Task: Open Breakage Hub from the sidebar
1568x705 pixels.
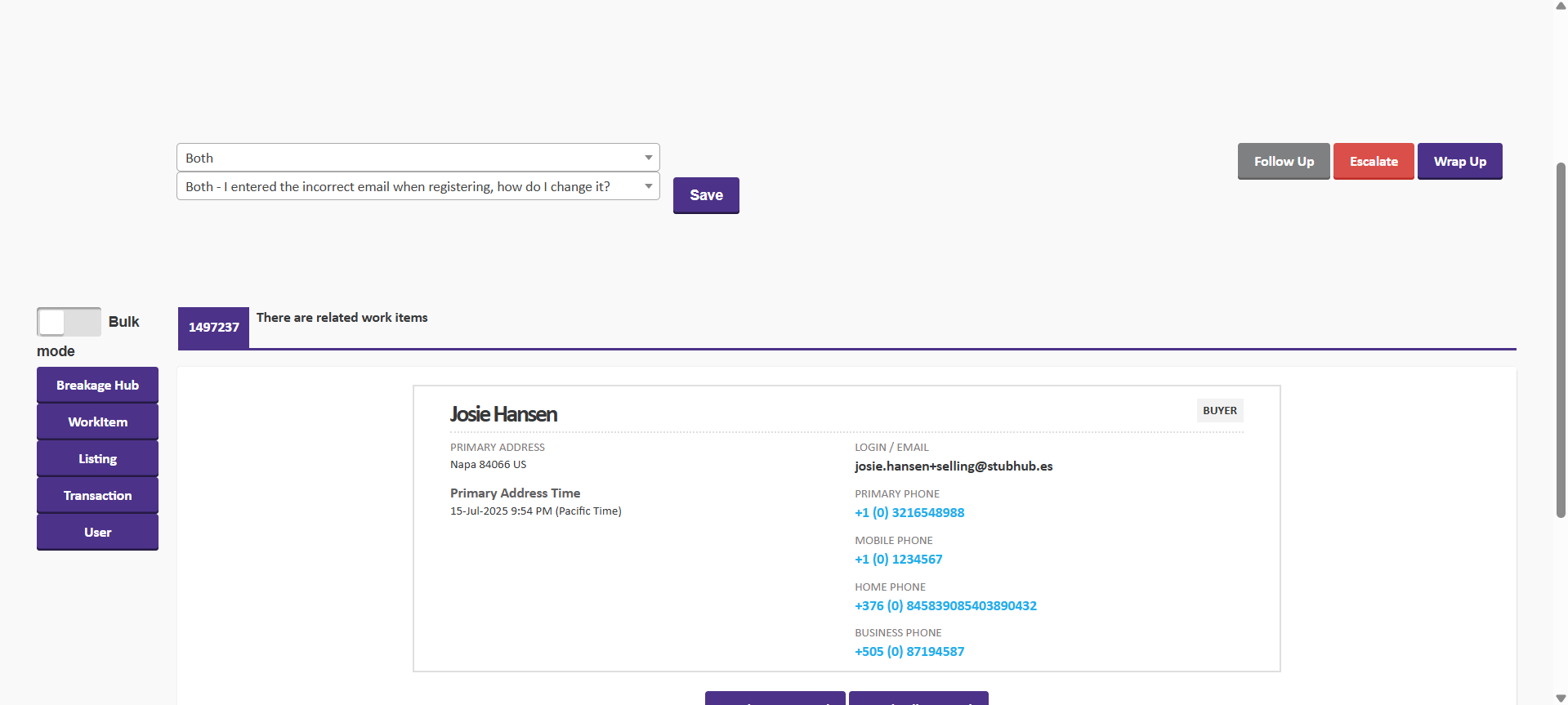Action: (x=97, y=385)
